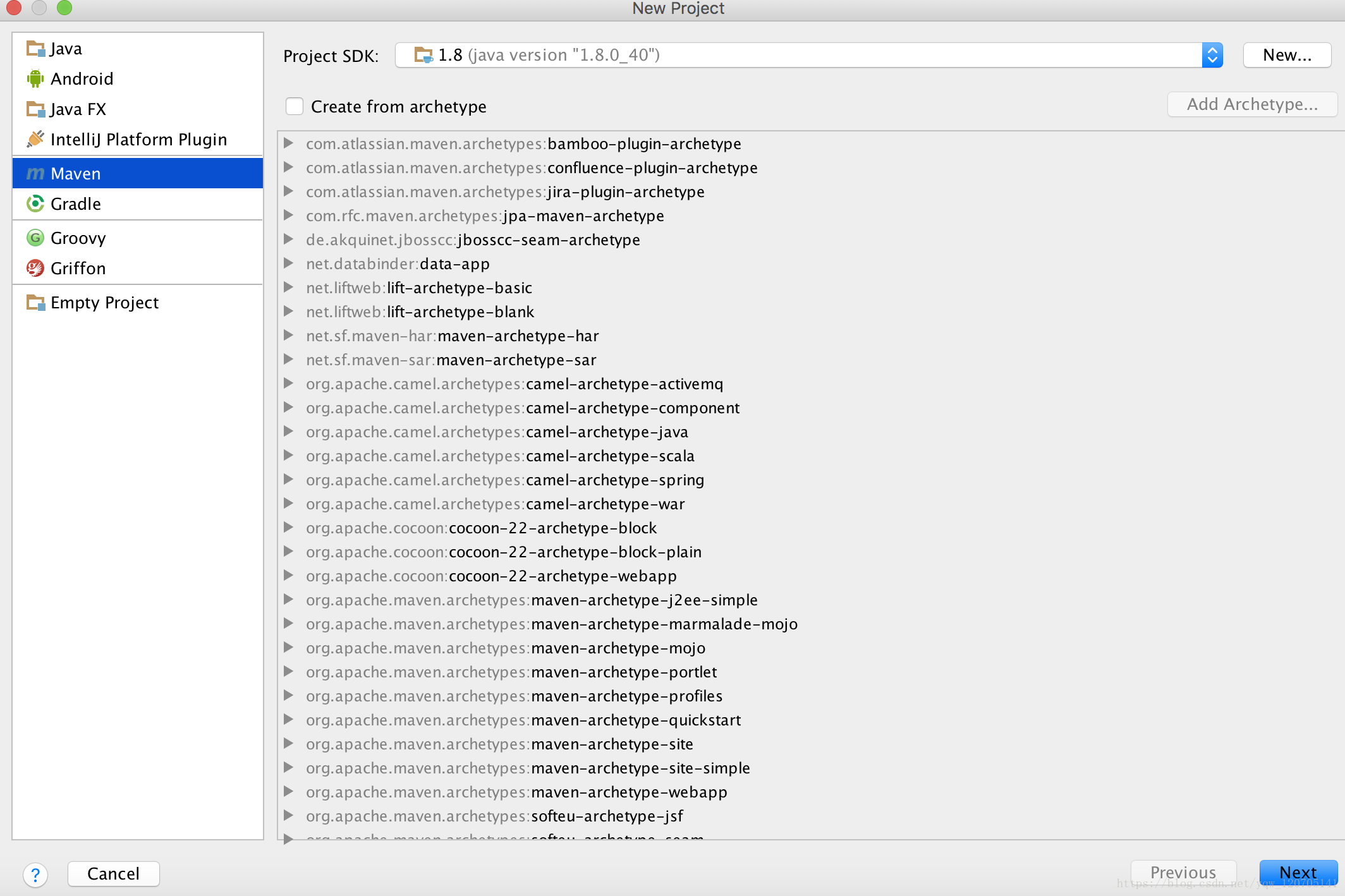Expand jbosscc-seam-archetype entry

288,239
